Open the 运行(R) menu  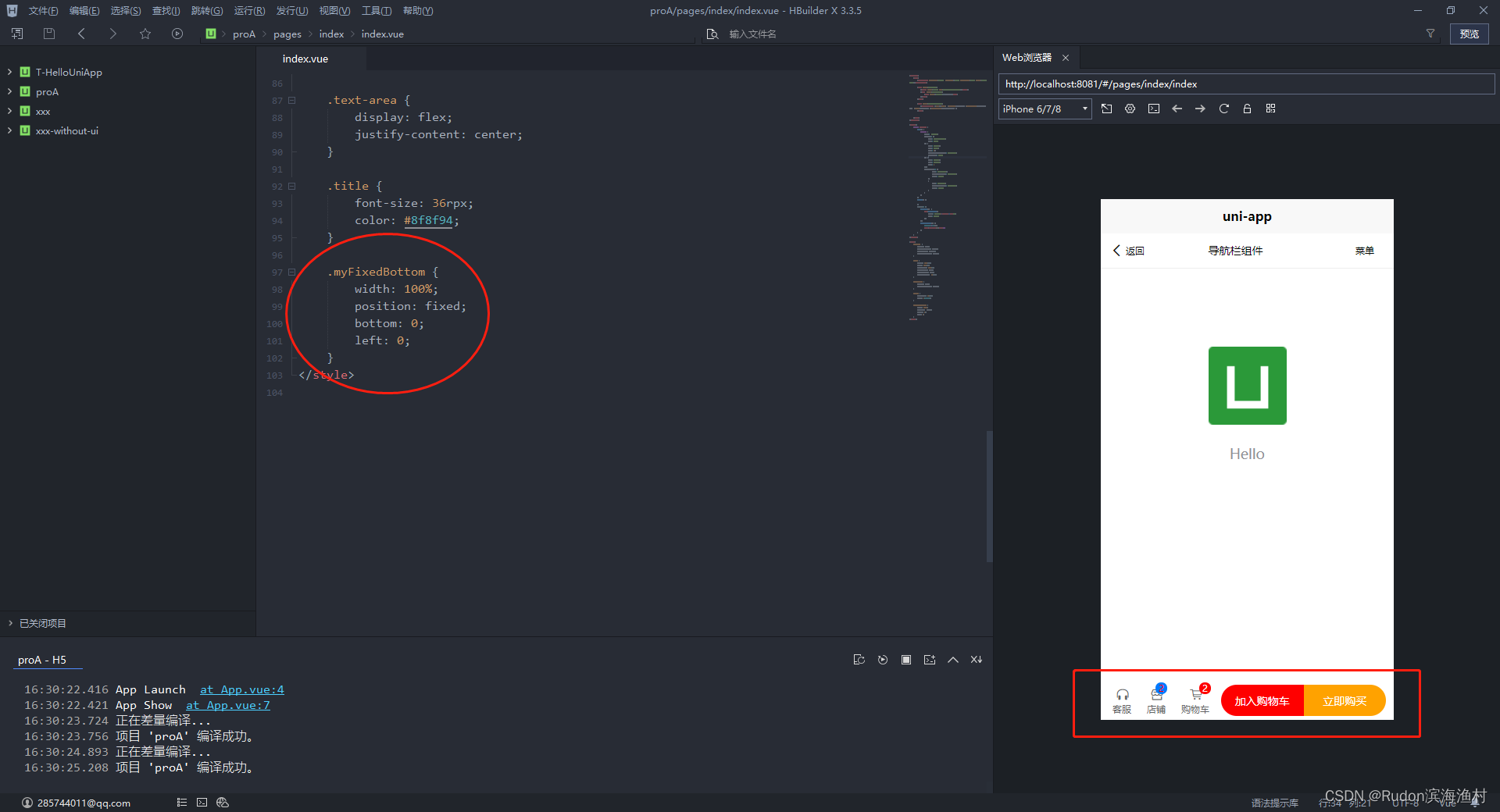[x=249, y=10]
